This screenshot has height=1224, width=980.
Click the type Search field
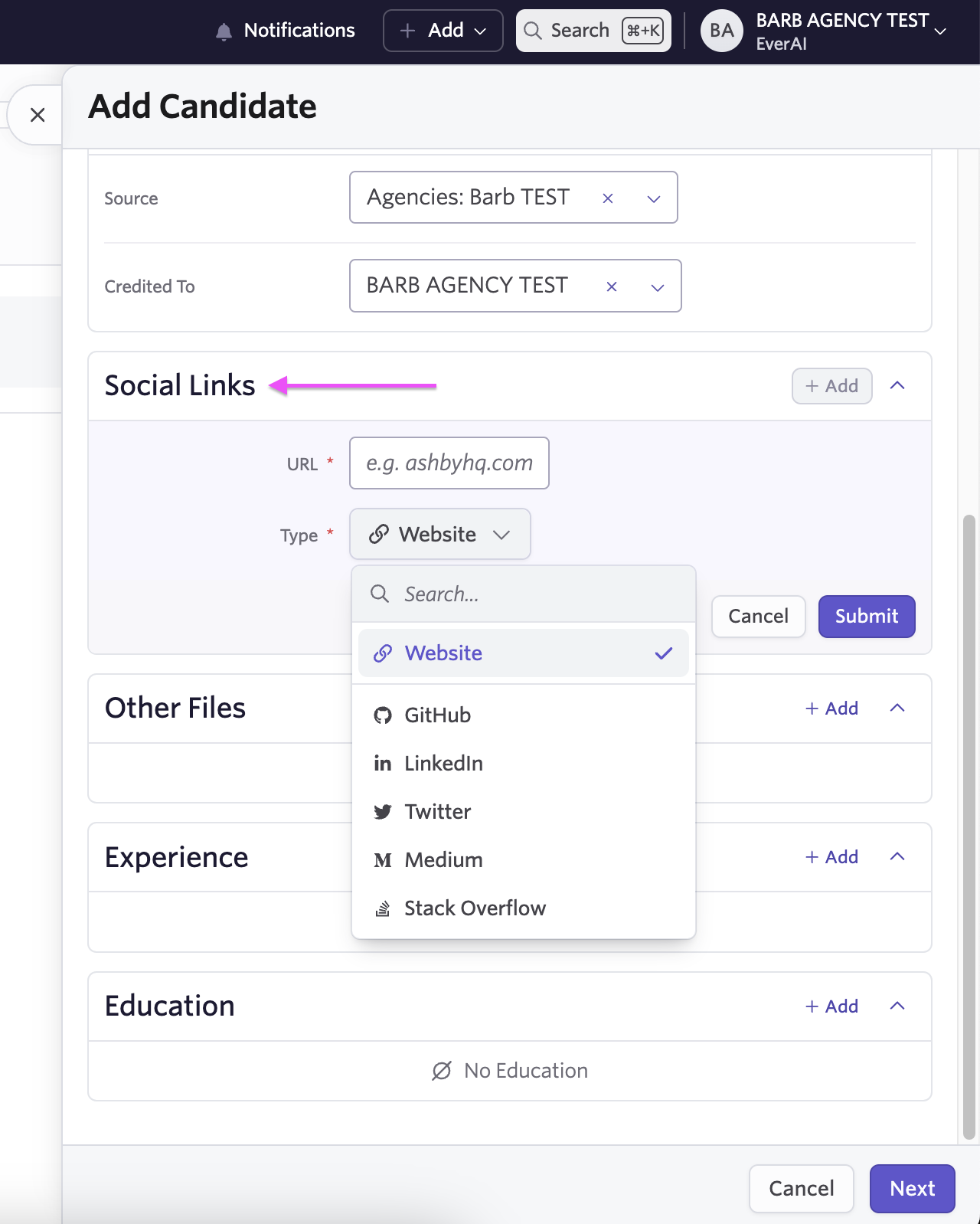tap(524, 594)
